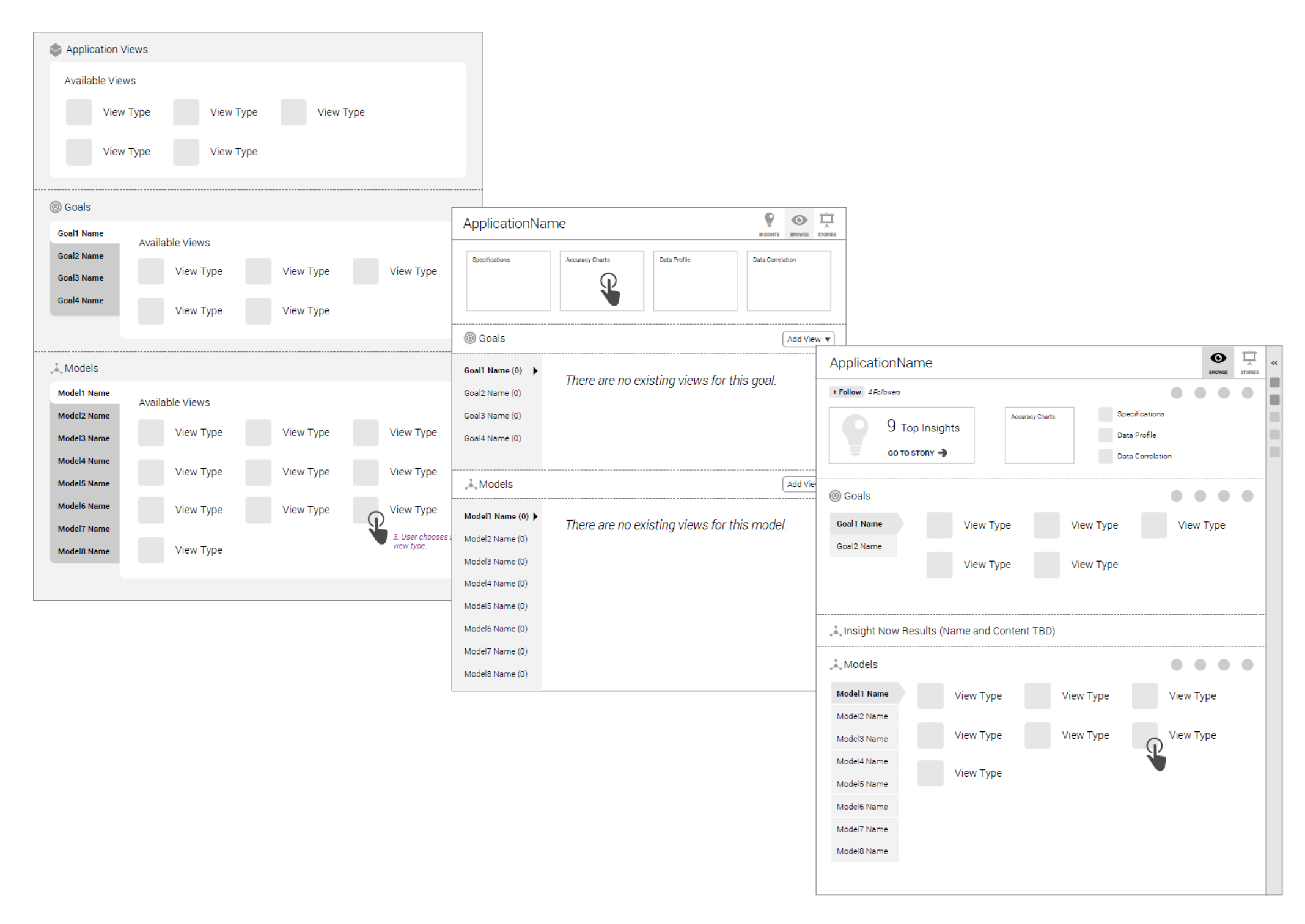Select the Model3 Name (0) tab
Screen dimensions: 1305x924
495,561
